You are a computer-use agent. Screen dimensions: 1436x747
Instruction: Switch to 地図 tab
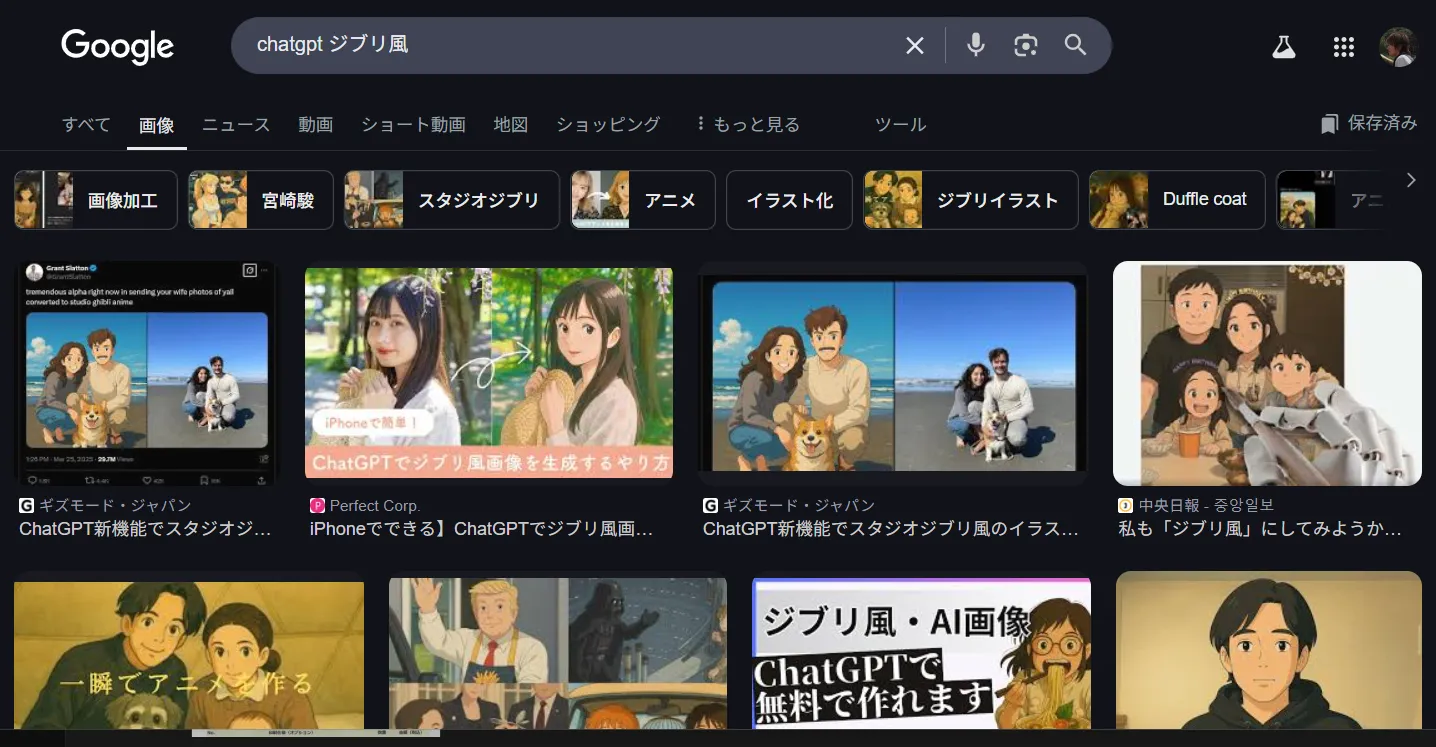(x=510, y=125)
